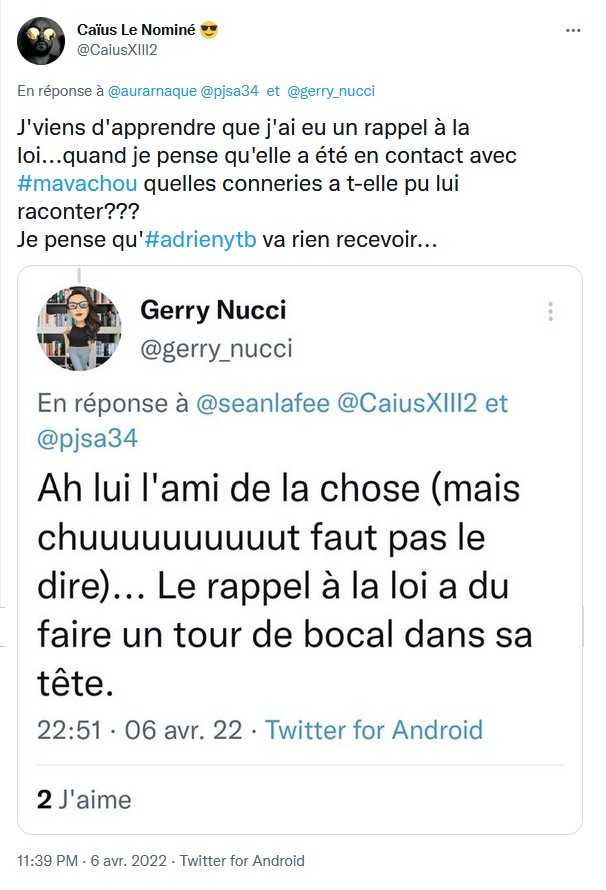Image resolution: width=606 pixels, height=890 pixels.
Task: Click the @CaiusXIII2 handle under the name
Action: tap(117, 50)
